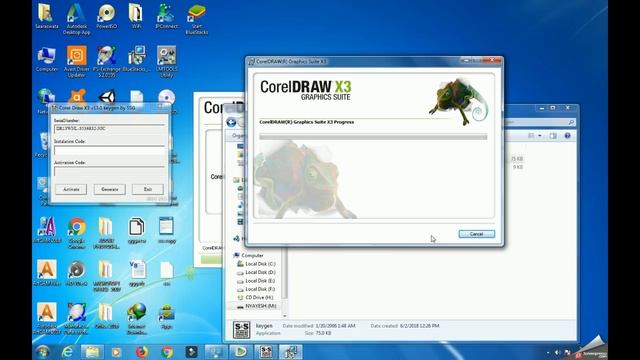Open Windows Media Player taskbar icon
640x360 pixels.
pyautogui.click(x=117, y=352)
